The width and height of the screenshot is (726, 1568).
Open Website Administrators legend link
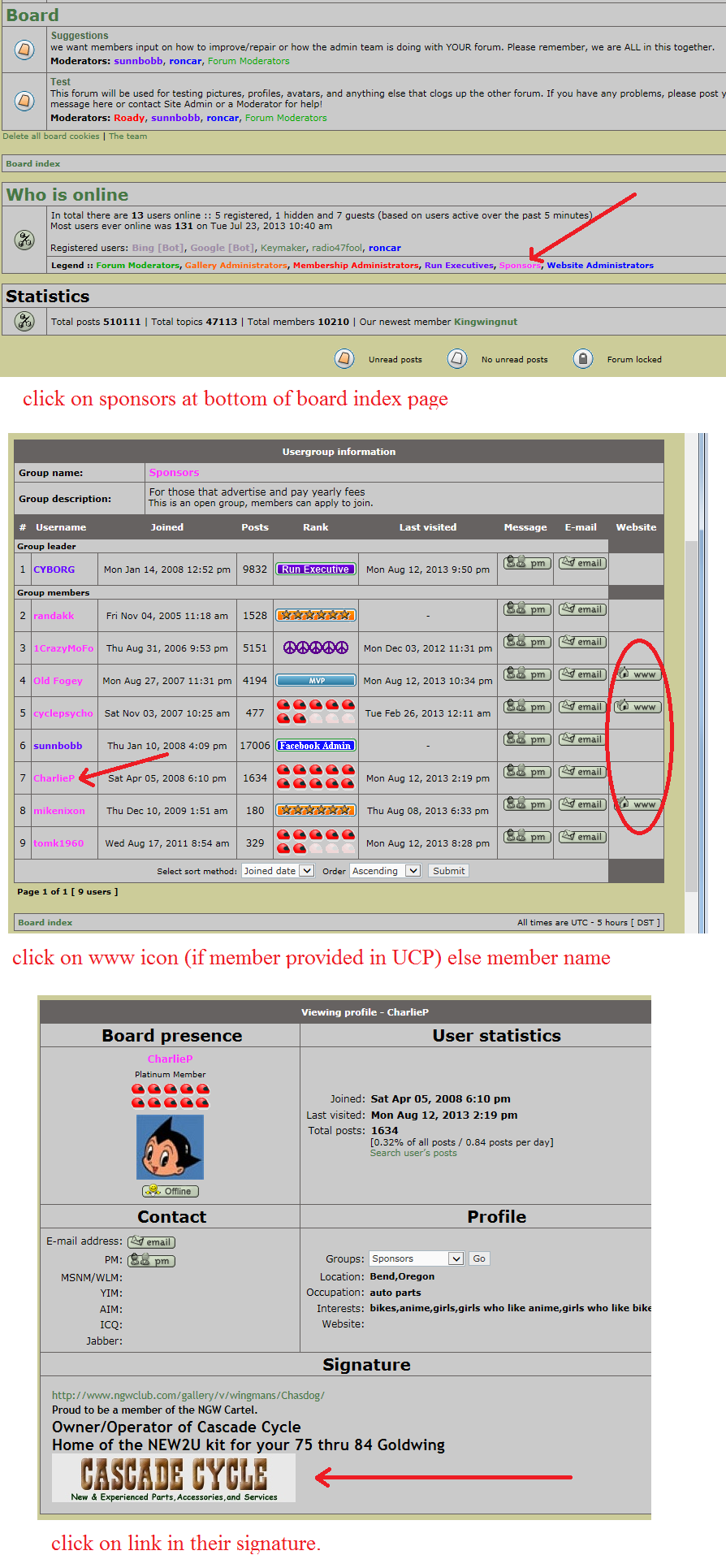coord(600,266)
